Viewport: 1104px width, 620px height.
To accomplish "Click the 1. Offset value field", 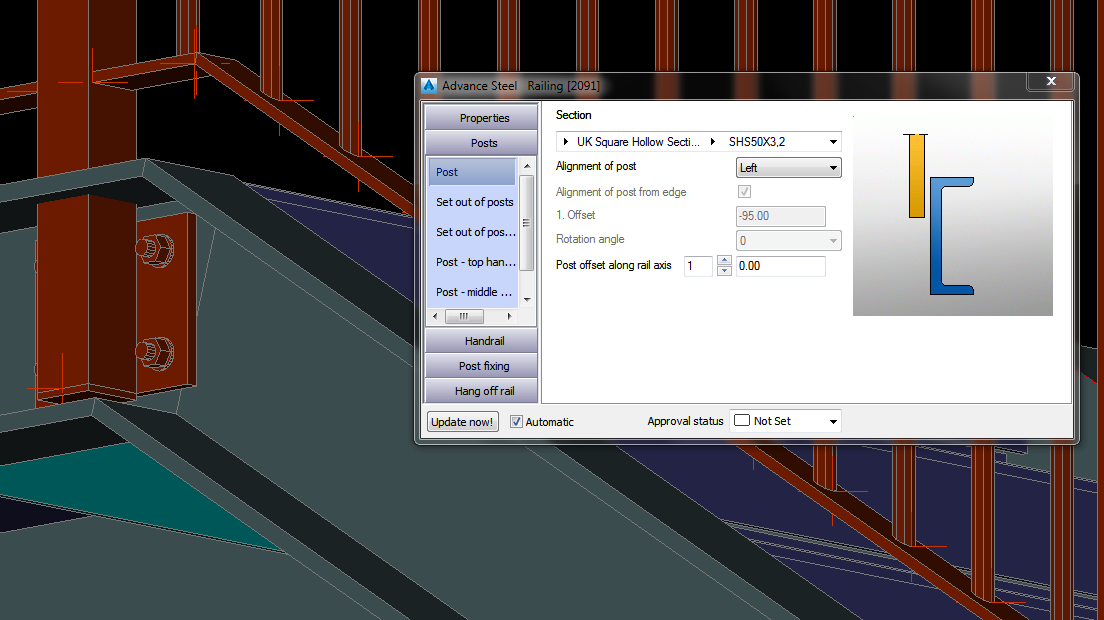I will (781, 216).
